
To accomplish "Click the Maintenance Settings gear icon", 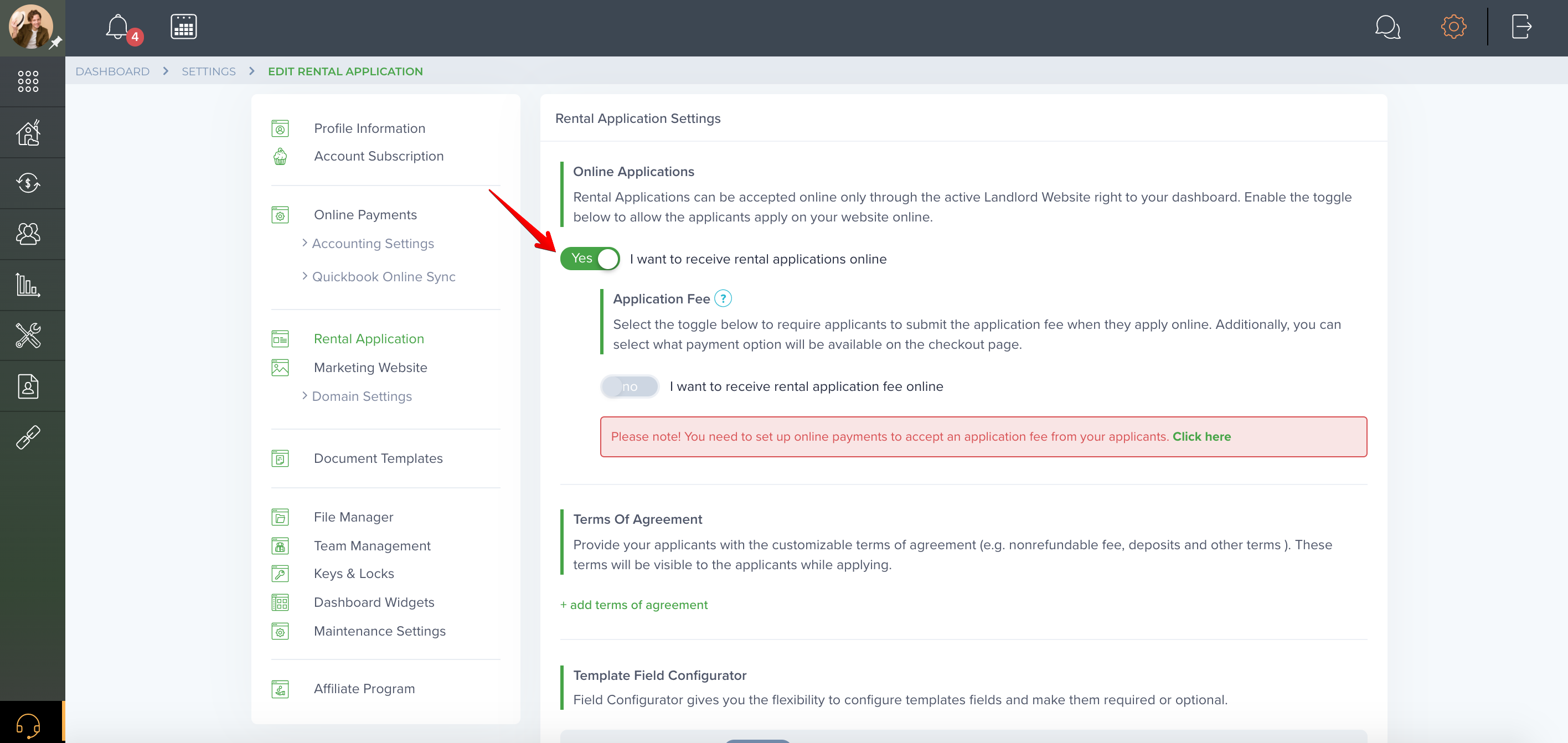I will coord(280,631).
